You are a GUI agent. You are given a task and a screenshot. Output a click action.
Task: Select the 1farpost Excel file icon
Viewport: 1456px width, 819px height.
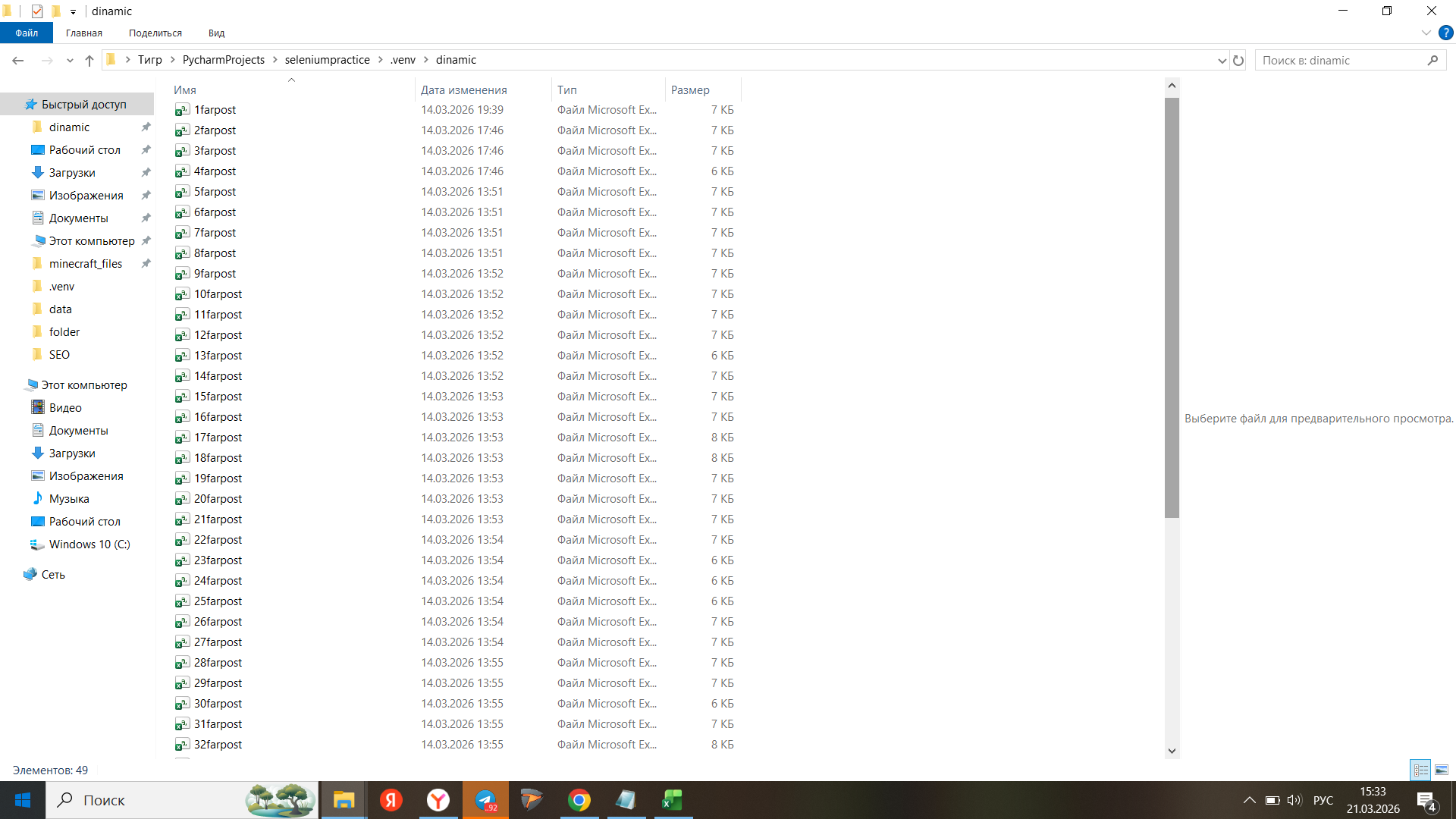point(182,110)
